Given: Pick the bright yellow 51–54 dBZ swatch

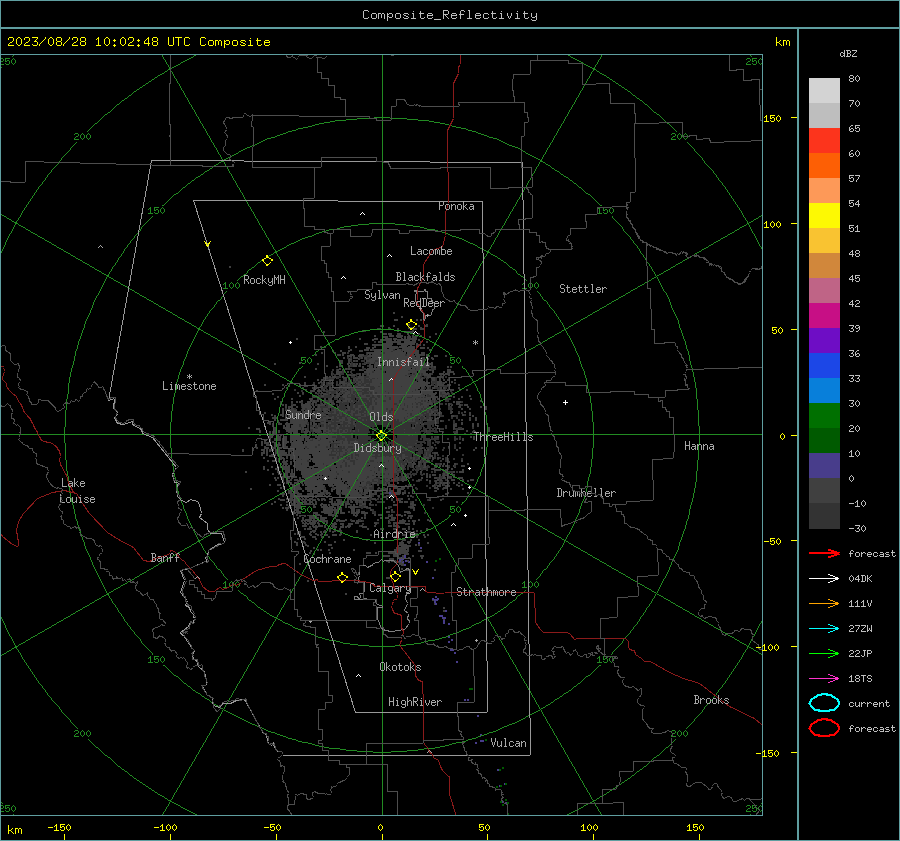Looking at the screenshot, I should 824,215.
